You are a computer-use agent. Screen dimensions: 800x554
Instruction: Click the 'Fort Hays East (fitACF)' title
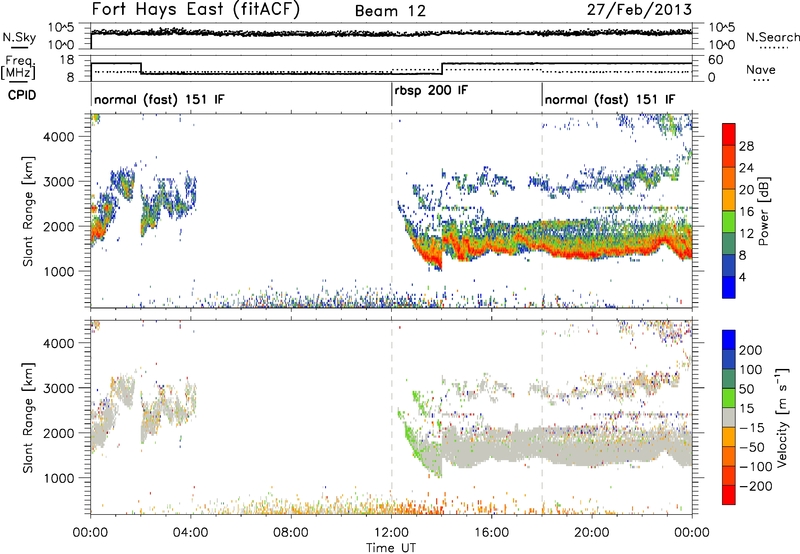pyautogui.click(x=195, y=10)
